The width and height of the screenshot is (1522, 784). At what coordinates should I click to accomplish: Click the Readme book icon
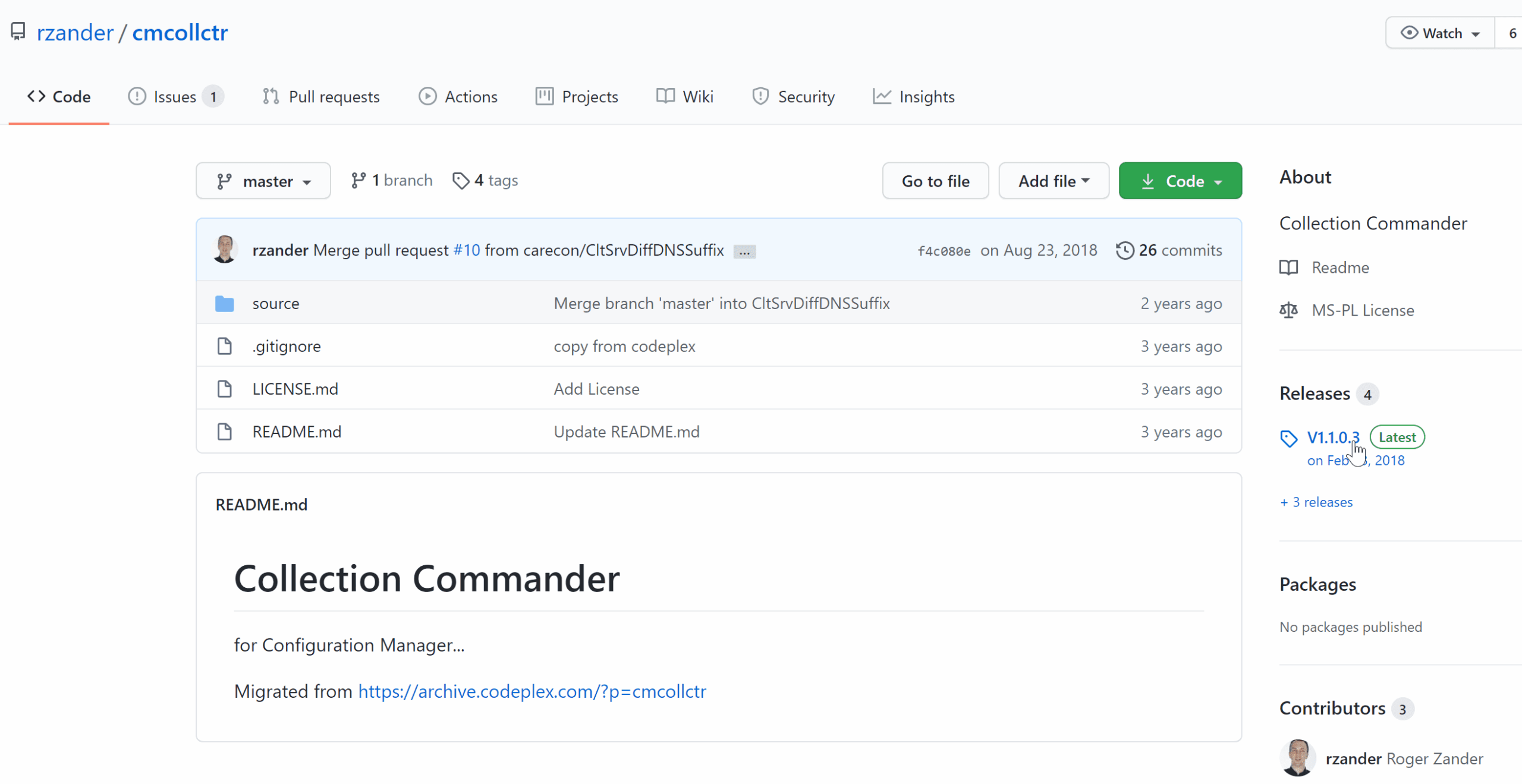(x=1288, y=267)
